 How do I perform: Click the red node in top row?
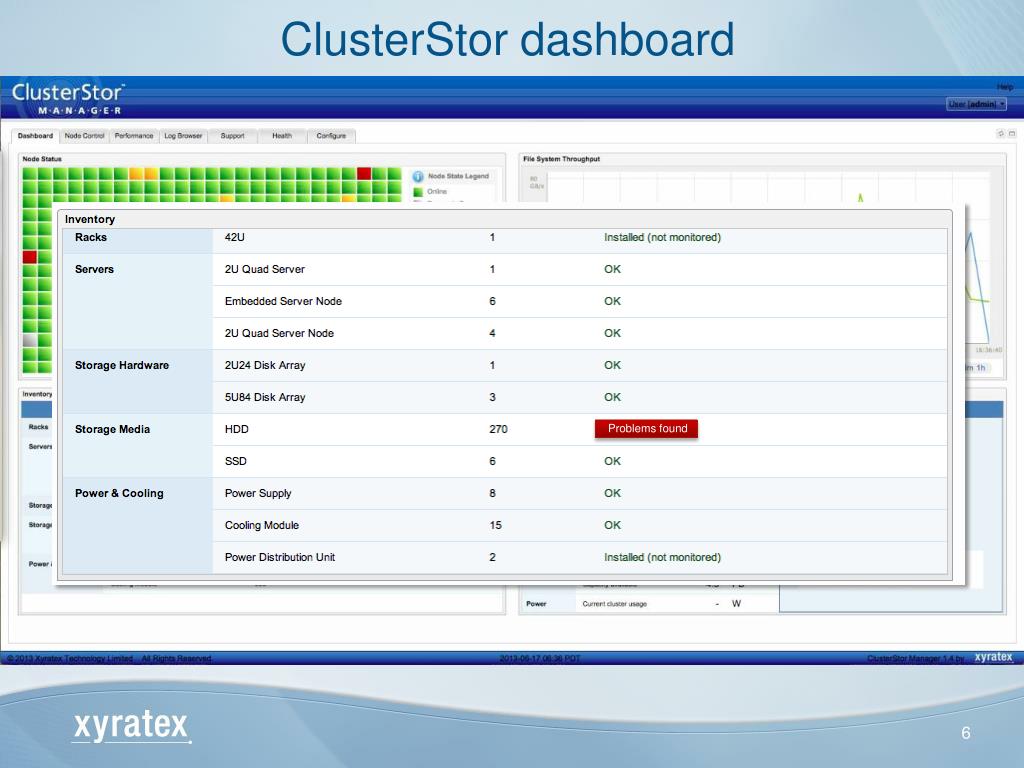pos(364,174)
